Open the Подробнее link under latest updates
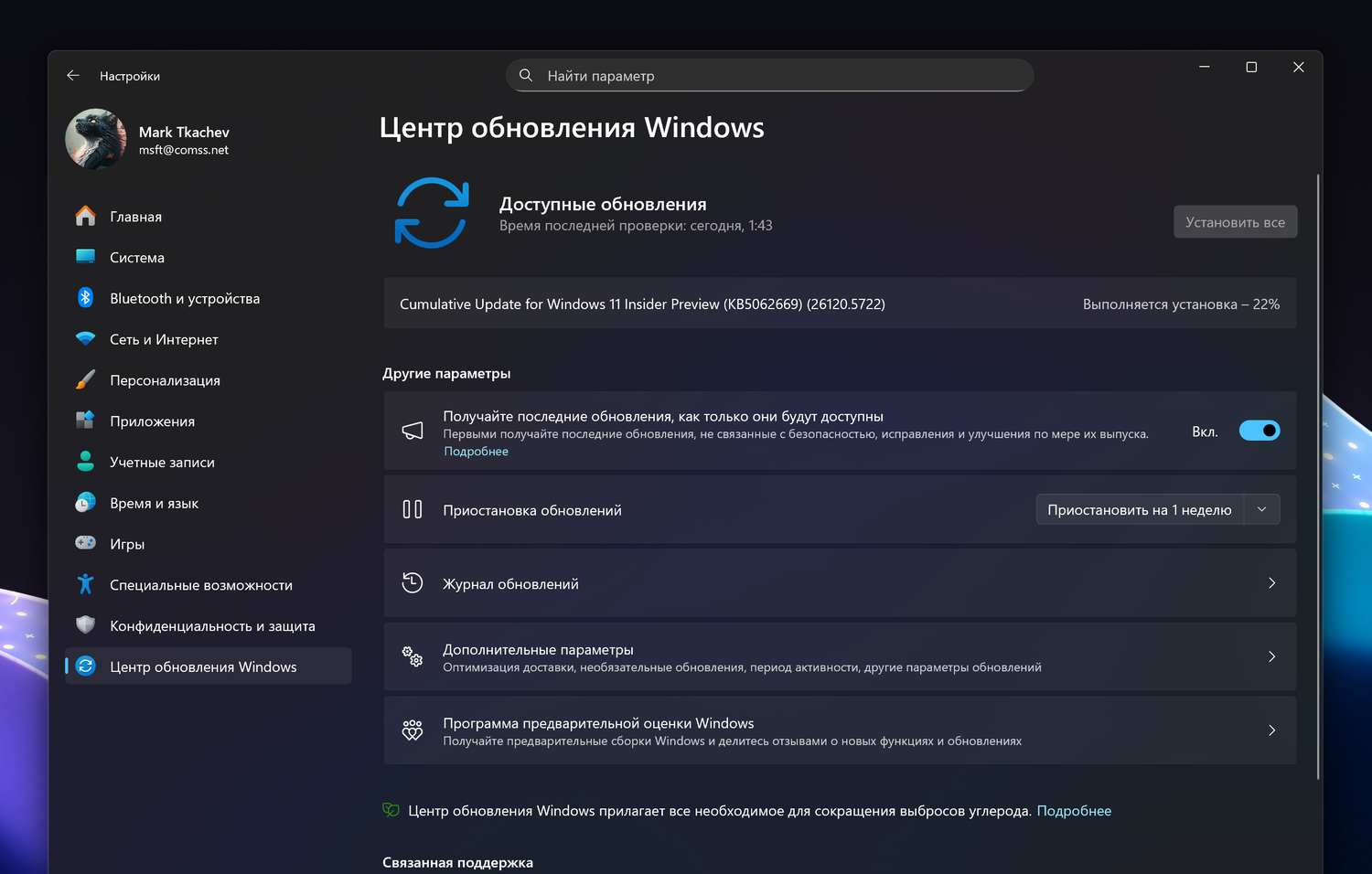The height and width of the screenshot is (874, 1372). [476, 452]
